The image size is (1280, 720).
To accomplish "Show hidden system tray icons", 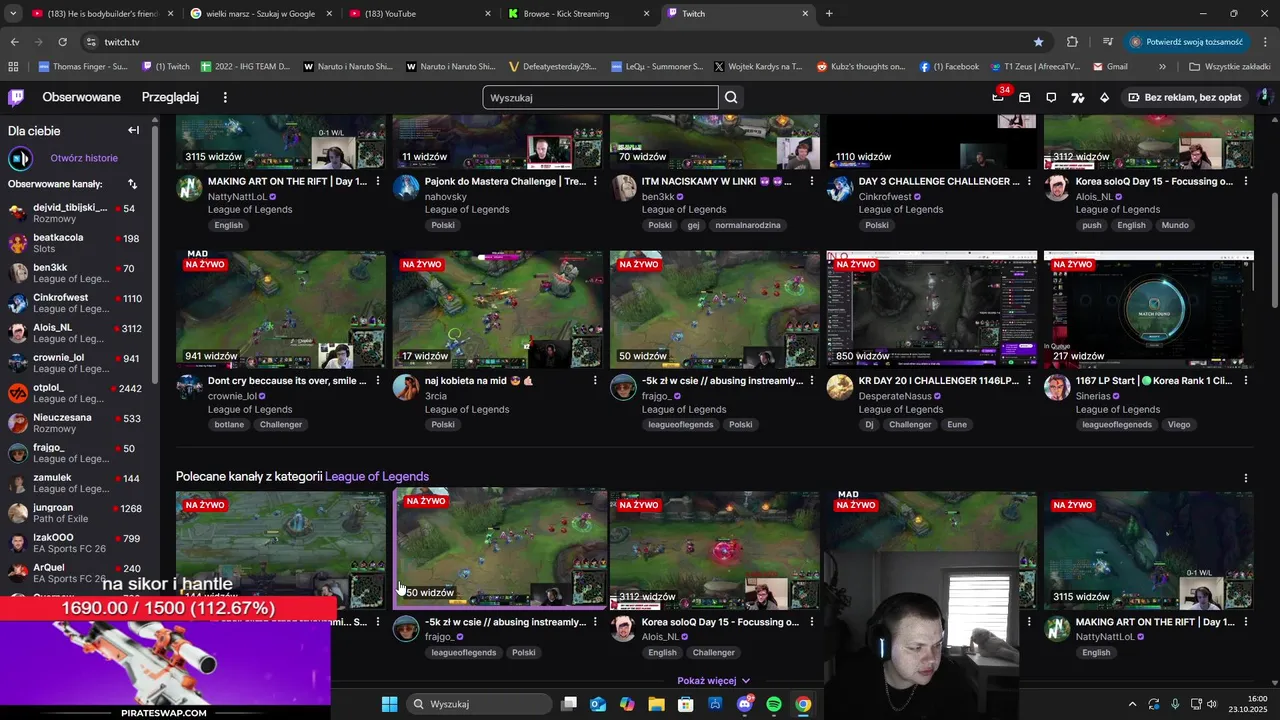I will [x=1132, y=704].
